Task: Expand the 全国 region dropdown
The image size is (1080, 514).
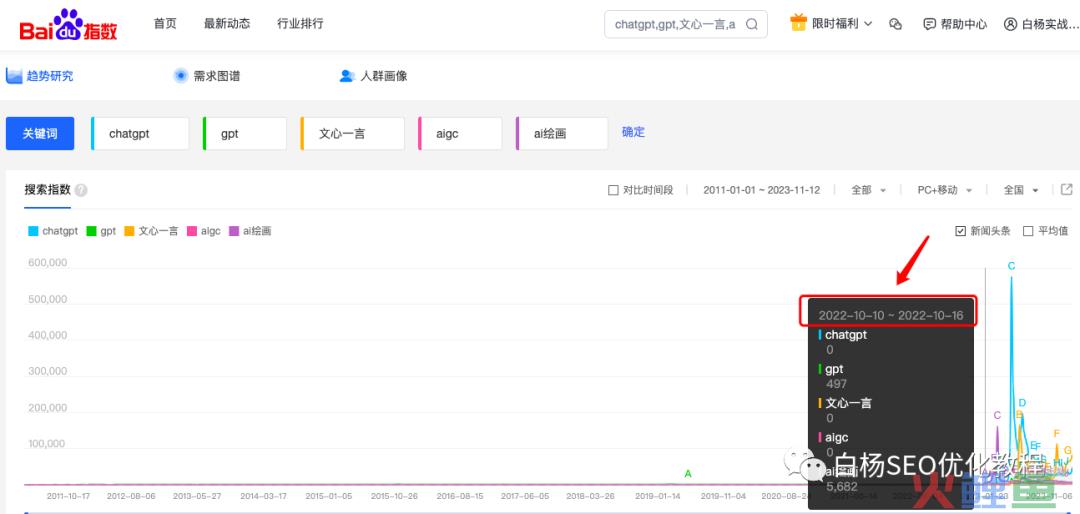Action: 1021,190
